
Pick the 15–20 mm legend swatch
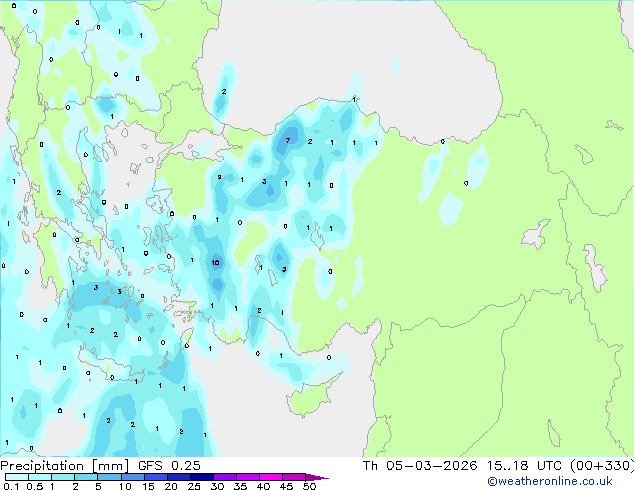point(156,477)
